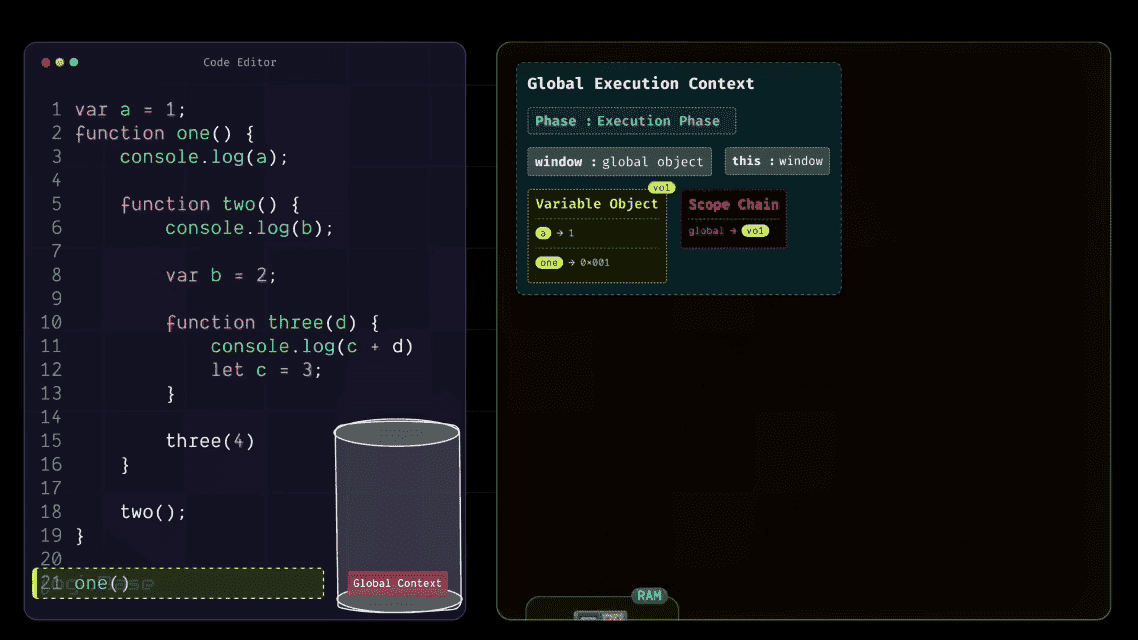Select the RAM memory chip icon
This screenshot has width=1138, height=640.
[650, 596]
